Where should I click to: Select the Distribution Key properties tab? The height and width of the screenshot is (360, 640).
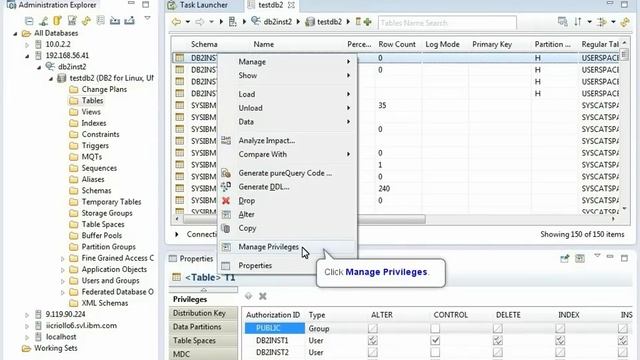(x=203, y=313)
